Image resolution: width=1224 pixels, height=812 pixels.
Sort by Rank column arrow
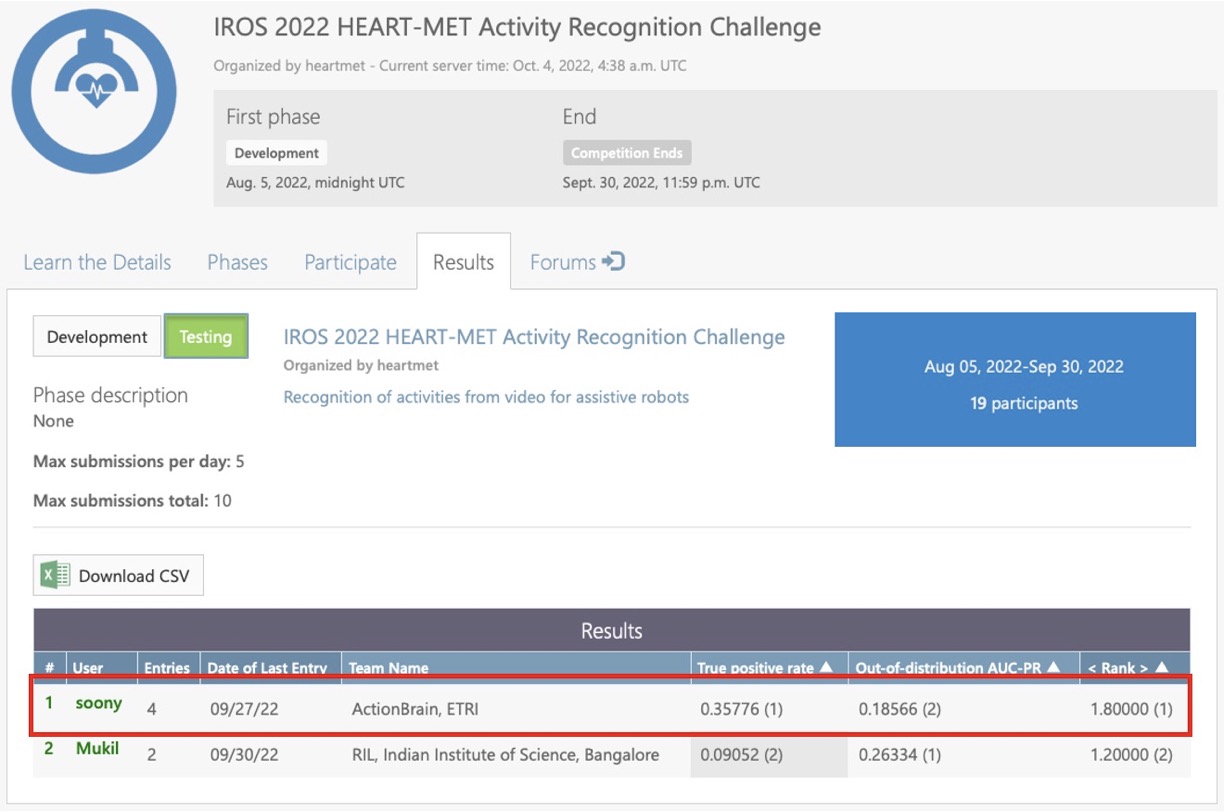pyautogui.click(x=1161, y=668)
